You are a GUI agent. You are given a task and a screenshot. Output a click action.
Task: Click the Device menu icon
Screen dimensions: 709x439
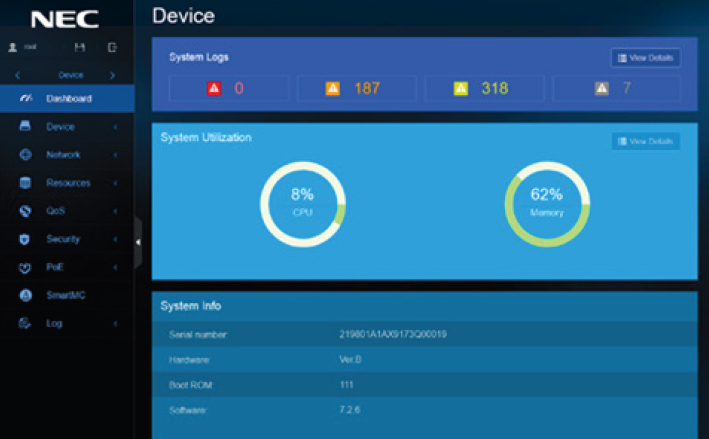click(25, 126)
